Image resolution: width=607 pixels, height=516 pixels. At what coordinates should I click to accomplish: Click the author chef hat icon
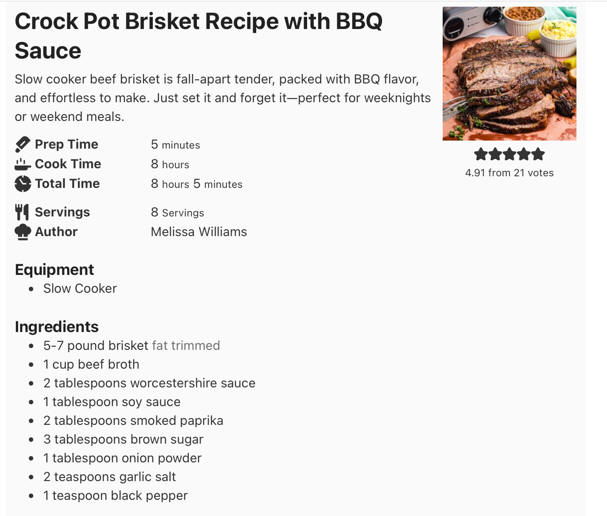click(23, 232)
